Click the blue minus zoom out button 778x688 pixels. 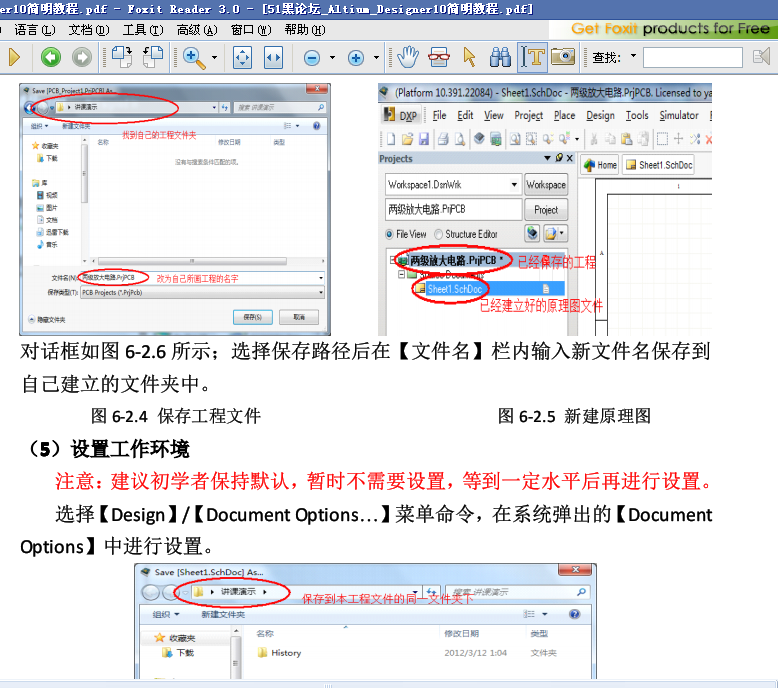pos(312,58)
